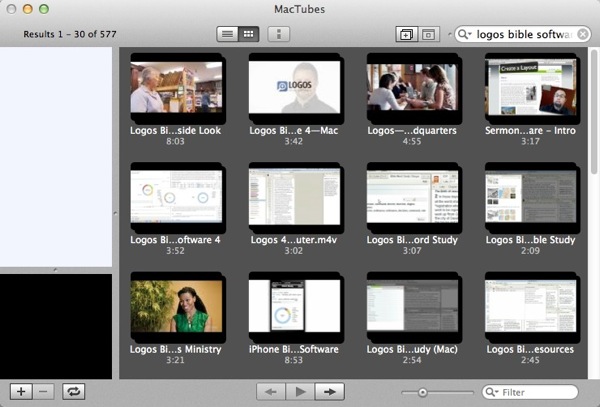Click the play button in bottom bar
Screen dimensions: 600x407
[300, 392]
